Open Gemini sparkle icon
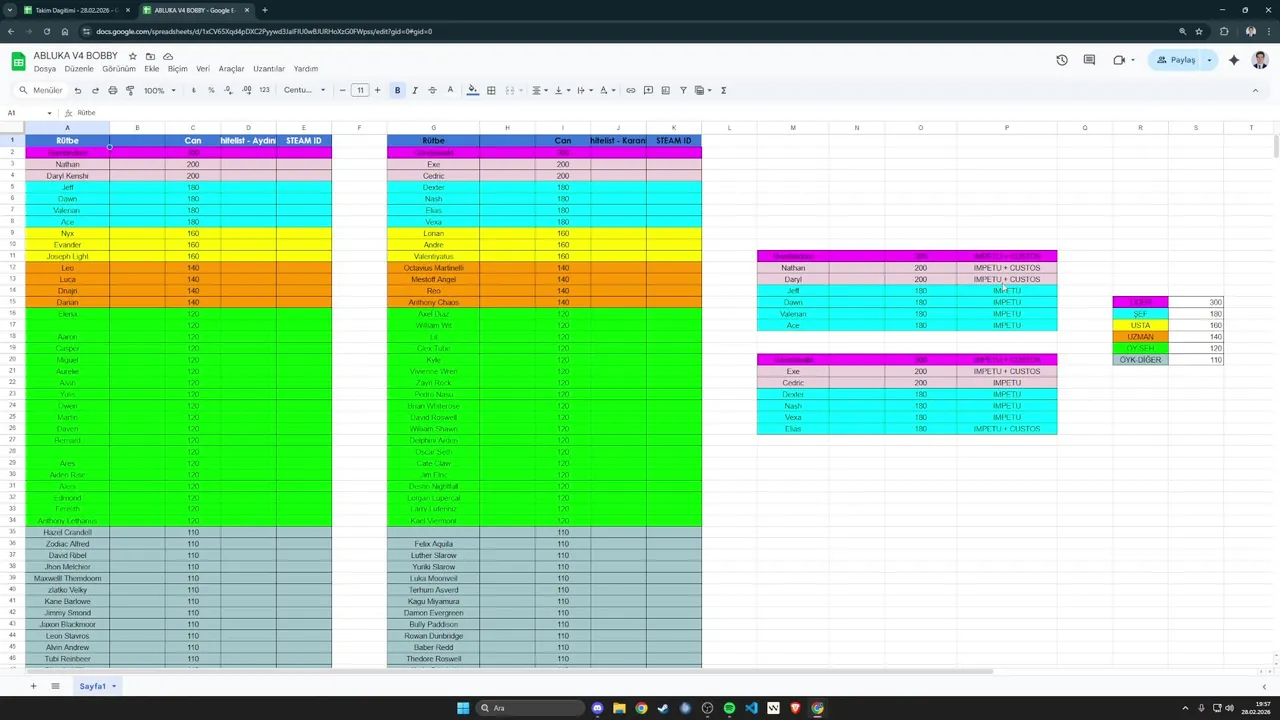The width and height of the screenshot is (1280, 720). [x=1233, y=60]
